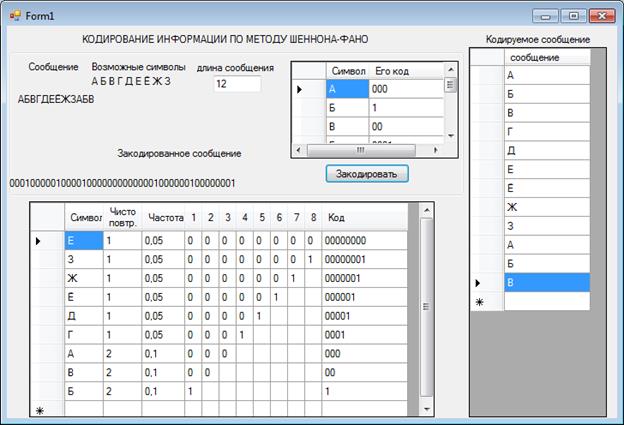
Task: Click symbol Б in the frequency table
Action: click(x=84, y=391)
